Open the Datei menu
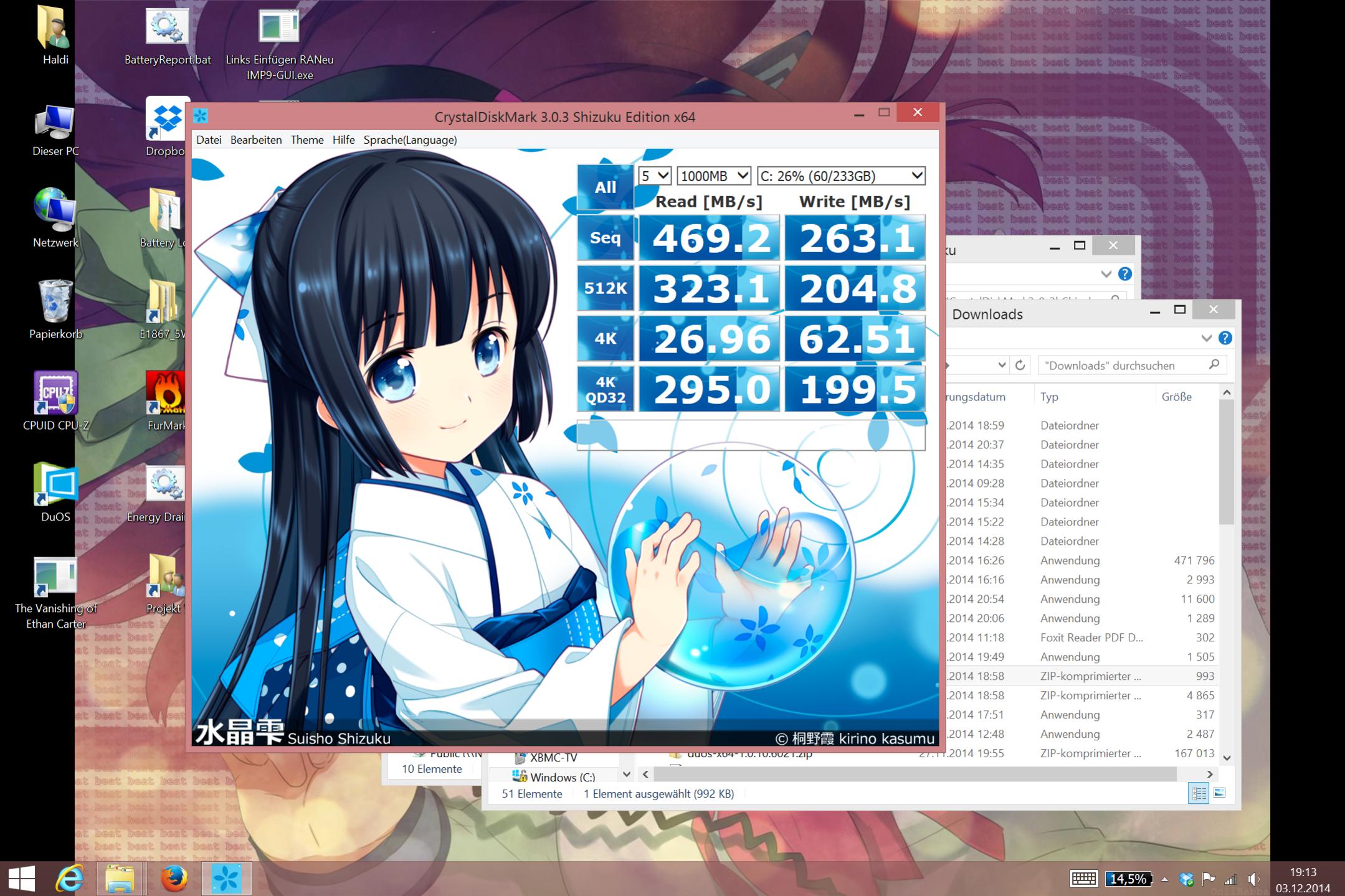Screen dimensions: 1345x896 (x=209, y=140)
